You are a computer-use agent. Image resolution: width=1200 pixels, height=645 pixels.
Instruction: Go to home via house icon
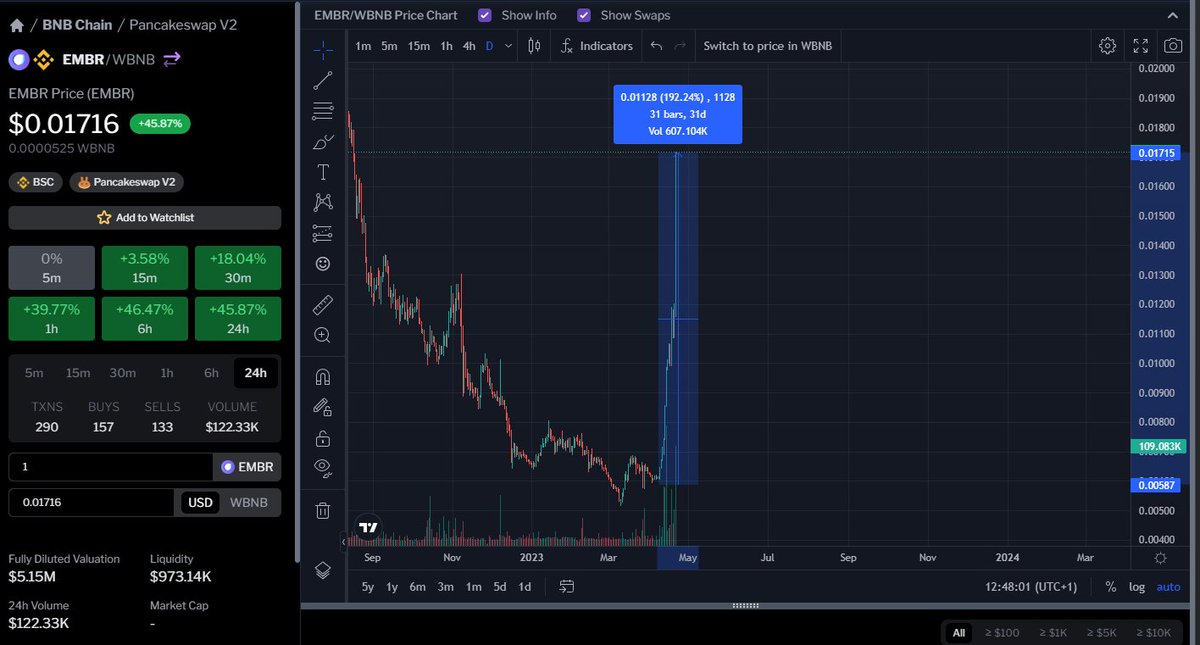[17, 25]
